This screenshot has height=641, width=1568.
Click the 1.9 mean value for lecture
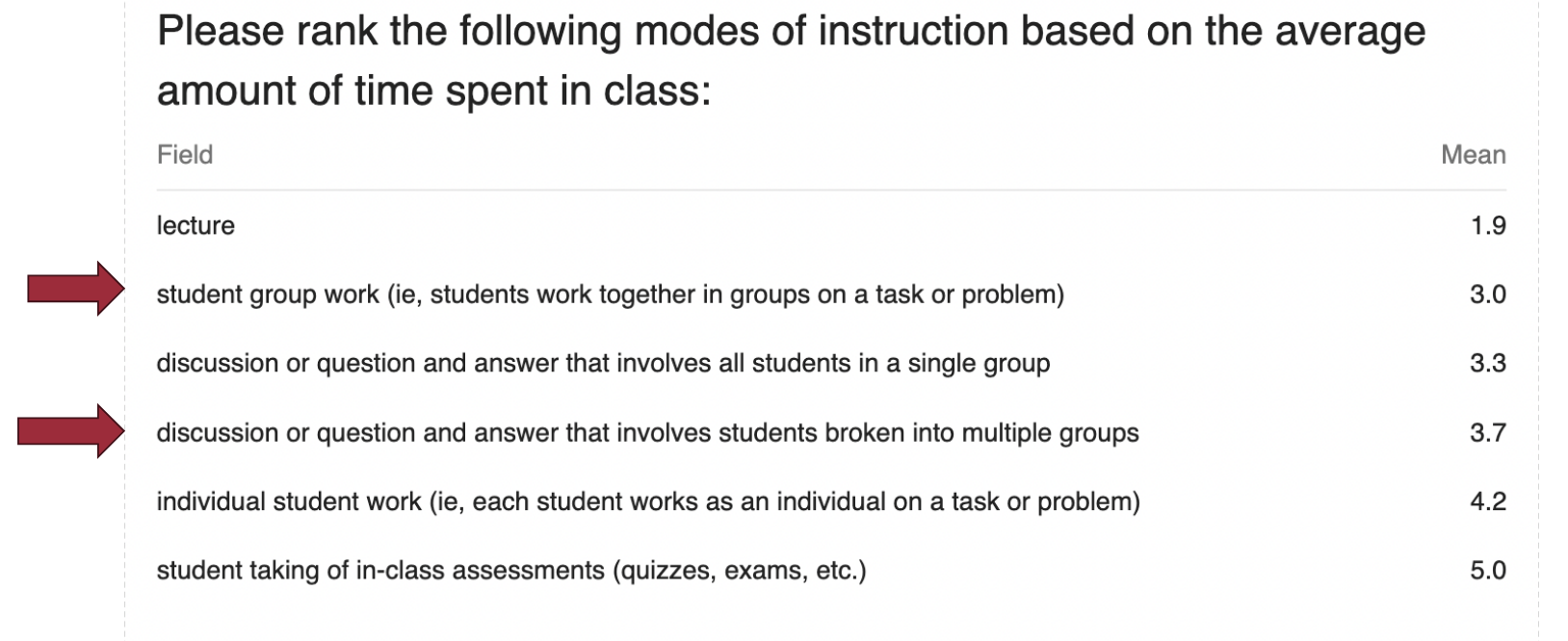point(1488,226)
